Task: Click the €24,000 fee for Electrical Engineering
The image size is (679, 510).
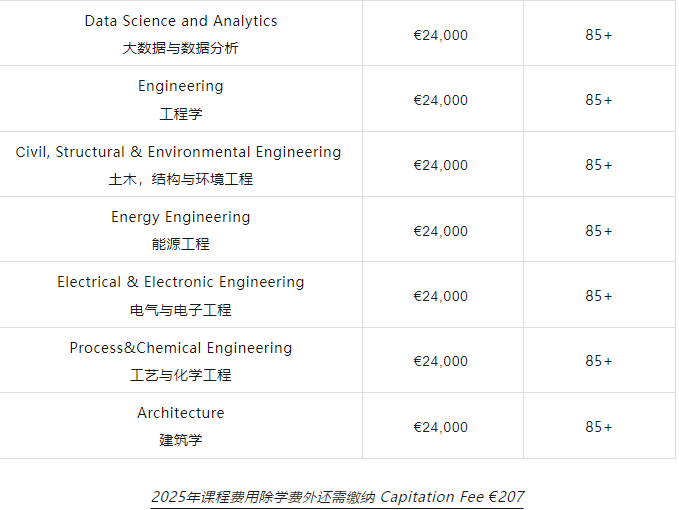Action: (x=440, y=296)
